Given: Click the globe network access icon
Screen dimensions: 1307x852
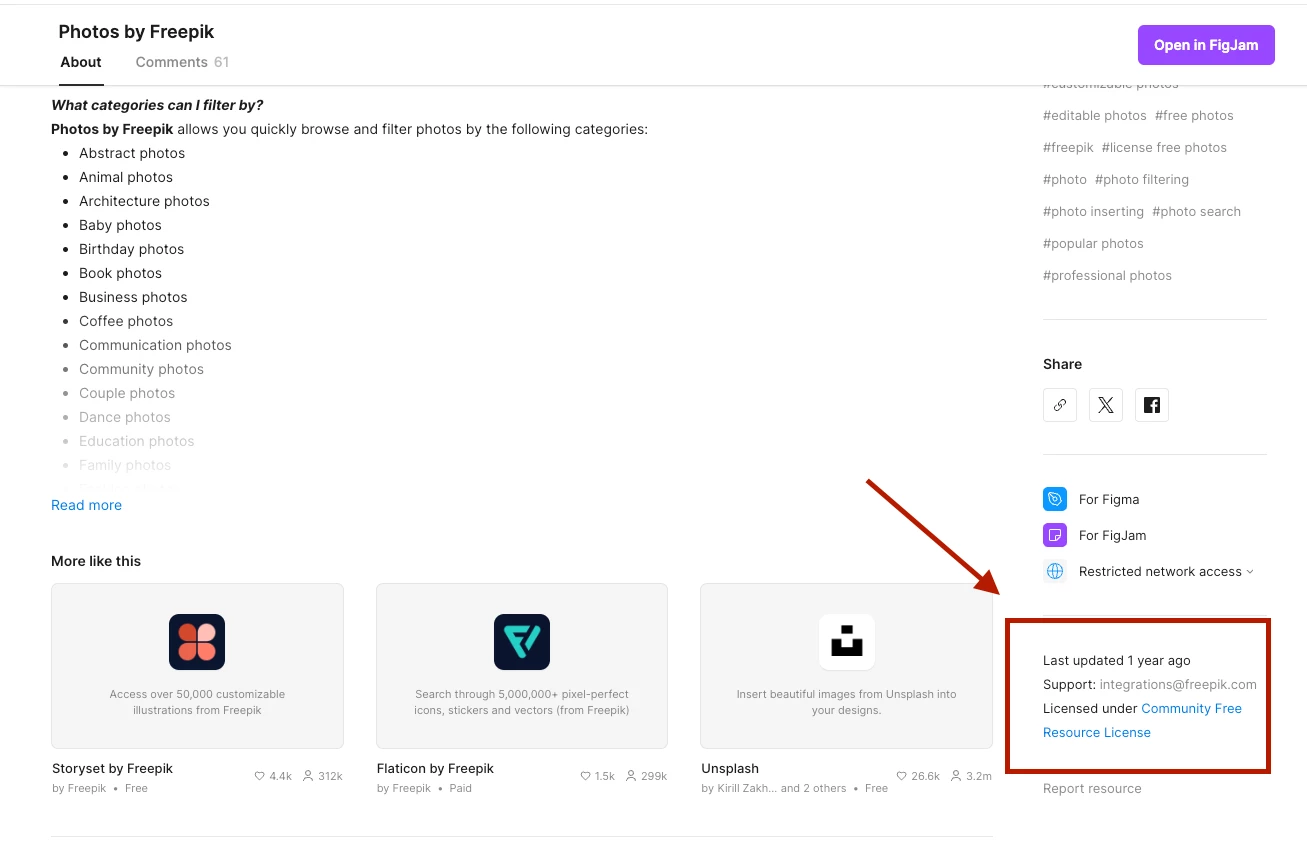Looking at the screenshot, I should pos(1055,571).
